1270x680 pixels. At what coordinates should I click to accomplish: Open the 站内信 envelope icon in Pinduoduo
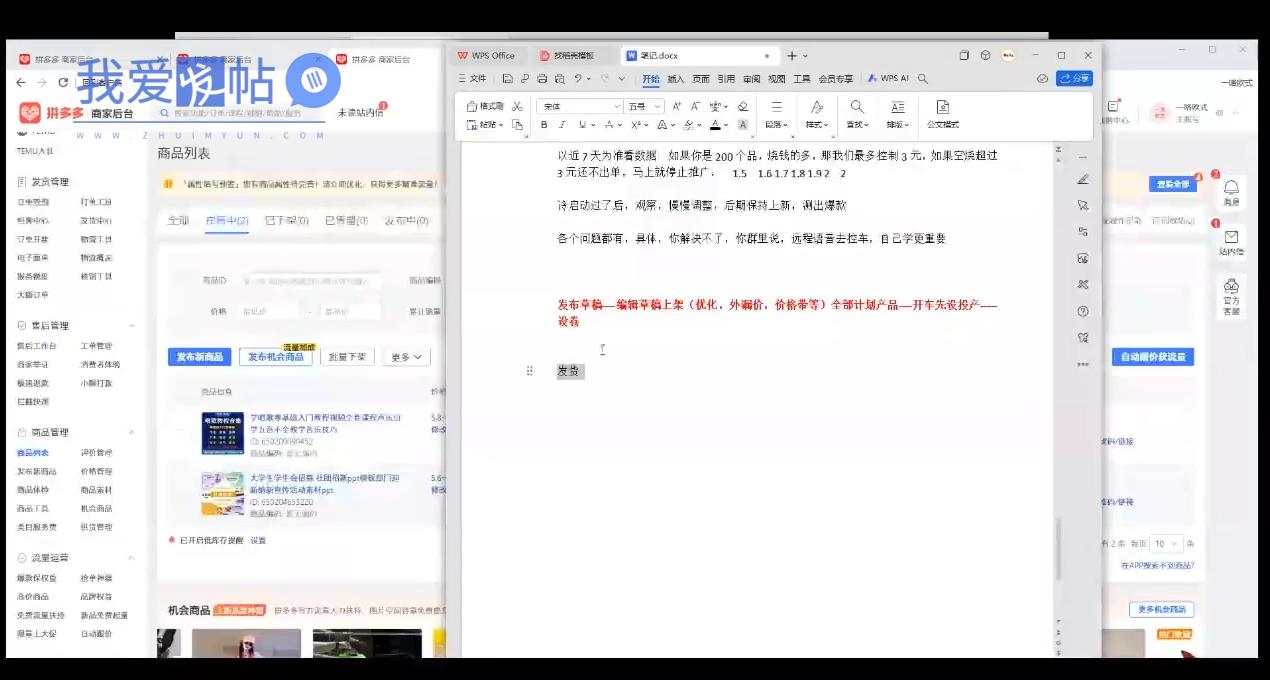(1231, 237)
